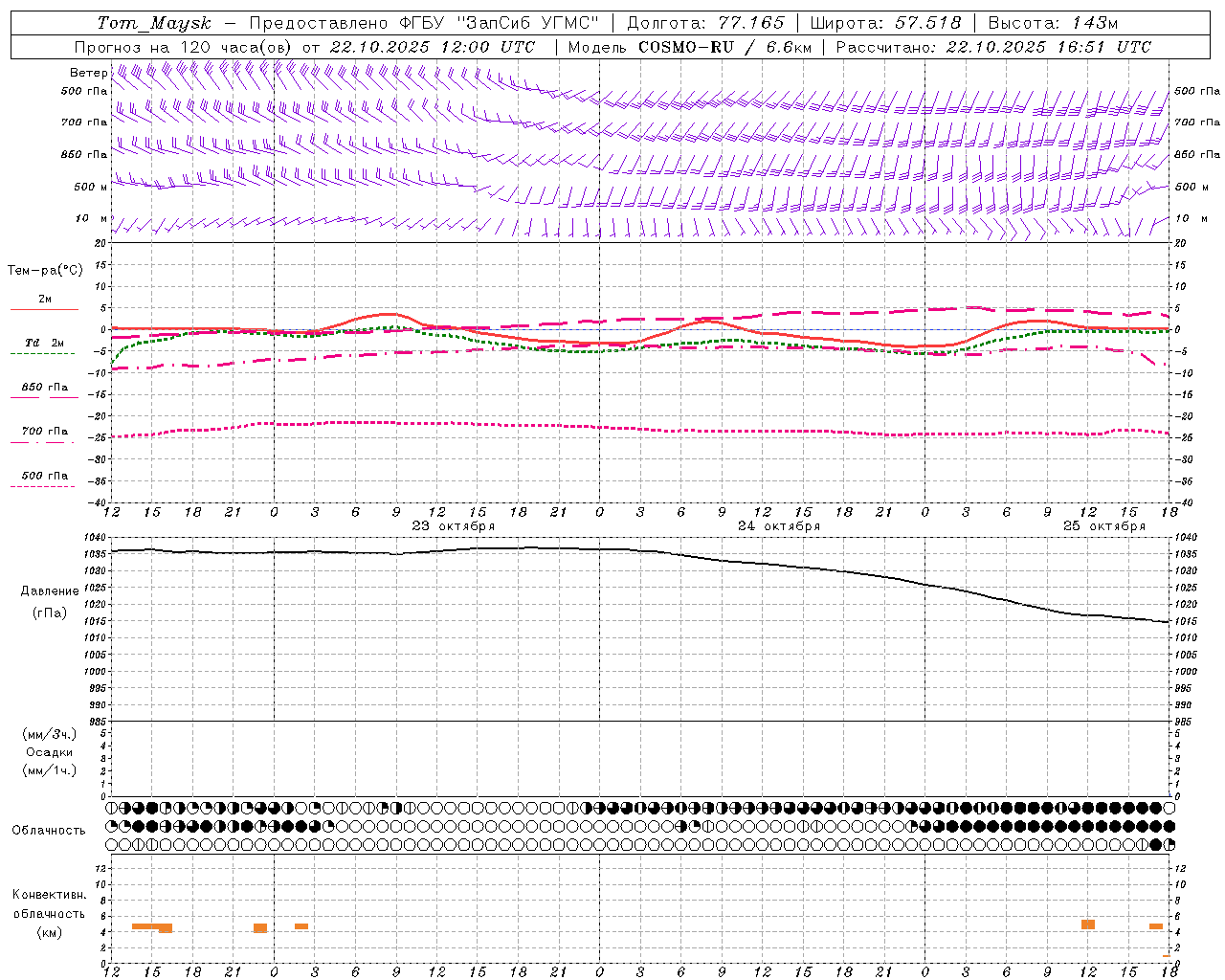The height and width of the screenshot is (980, 1225).
Task: Click the Тем-ра(°C) axis label
Action: 45,271
